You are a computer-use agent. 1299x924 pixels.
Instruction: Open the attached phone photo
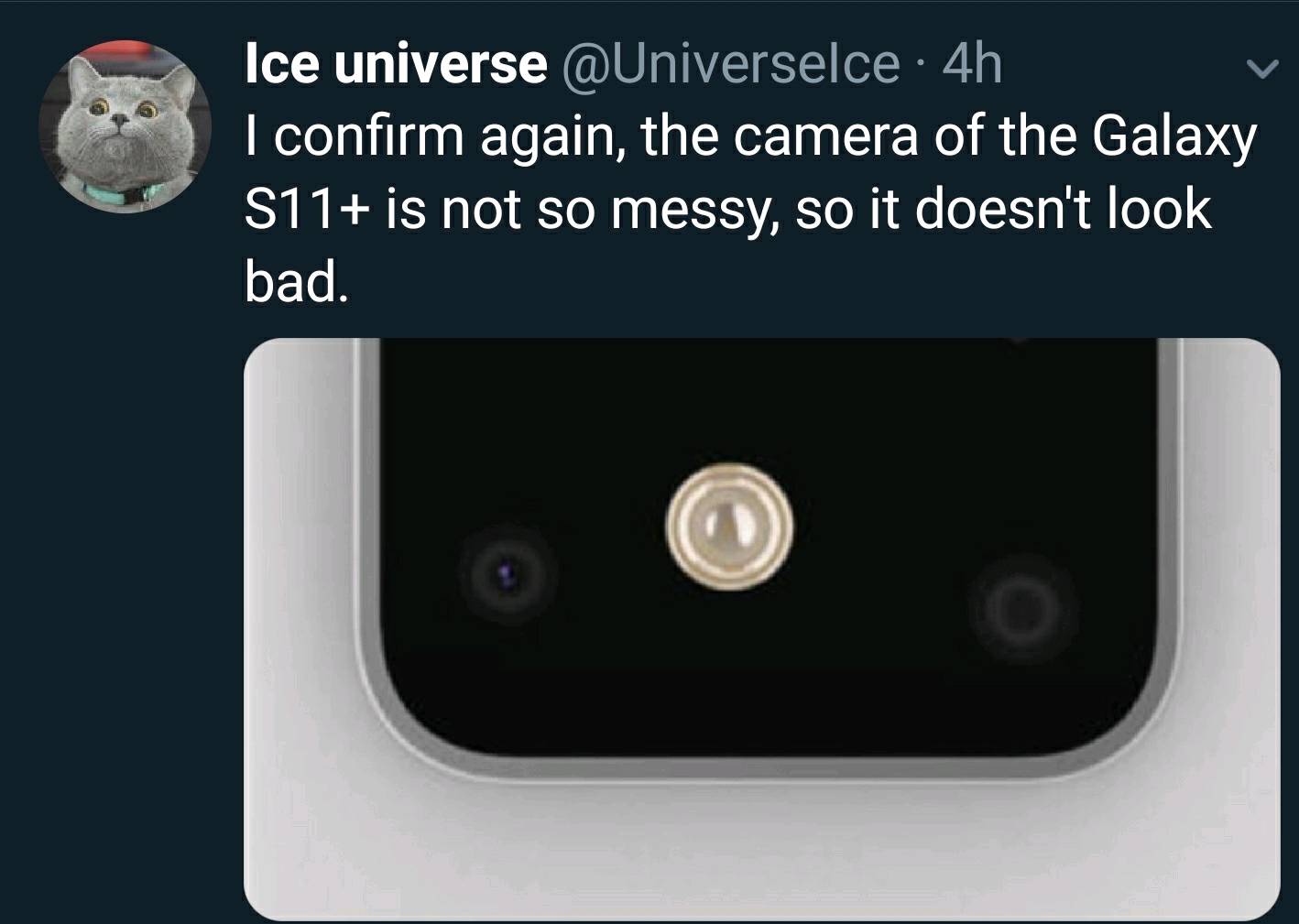[761, 629]
